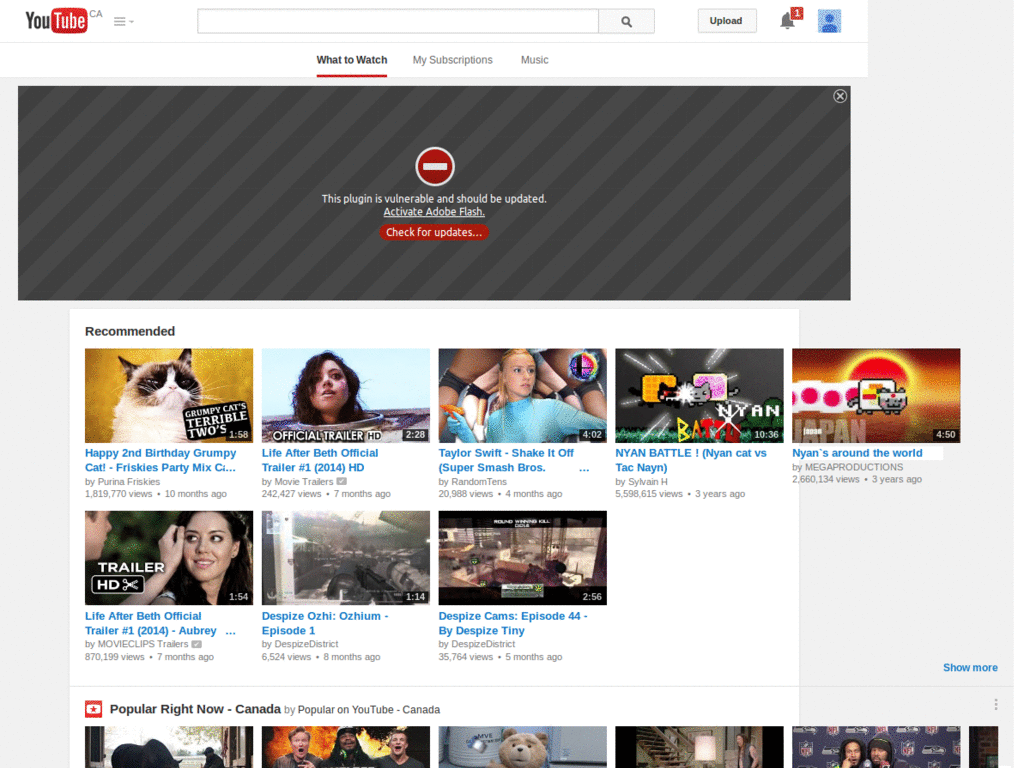Open Grumpy Cat Terrible Two's thumbnail
This screenshot has height=768, width=1024.
click(x=169, y=395)
